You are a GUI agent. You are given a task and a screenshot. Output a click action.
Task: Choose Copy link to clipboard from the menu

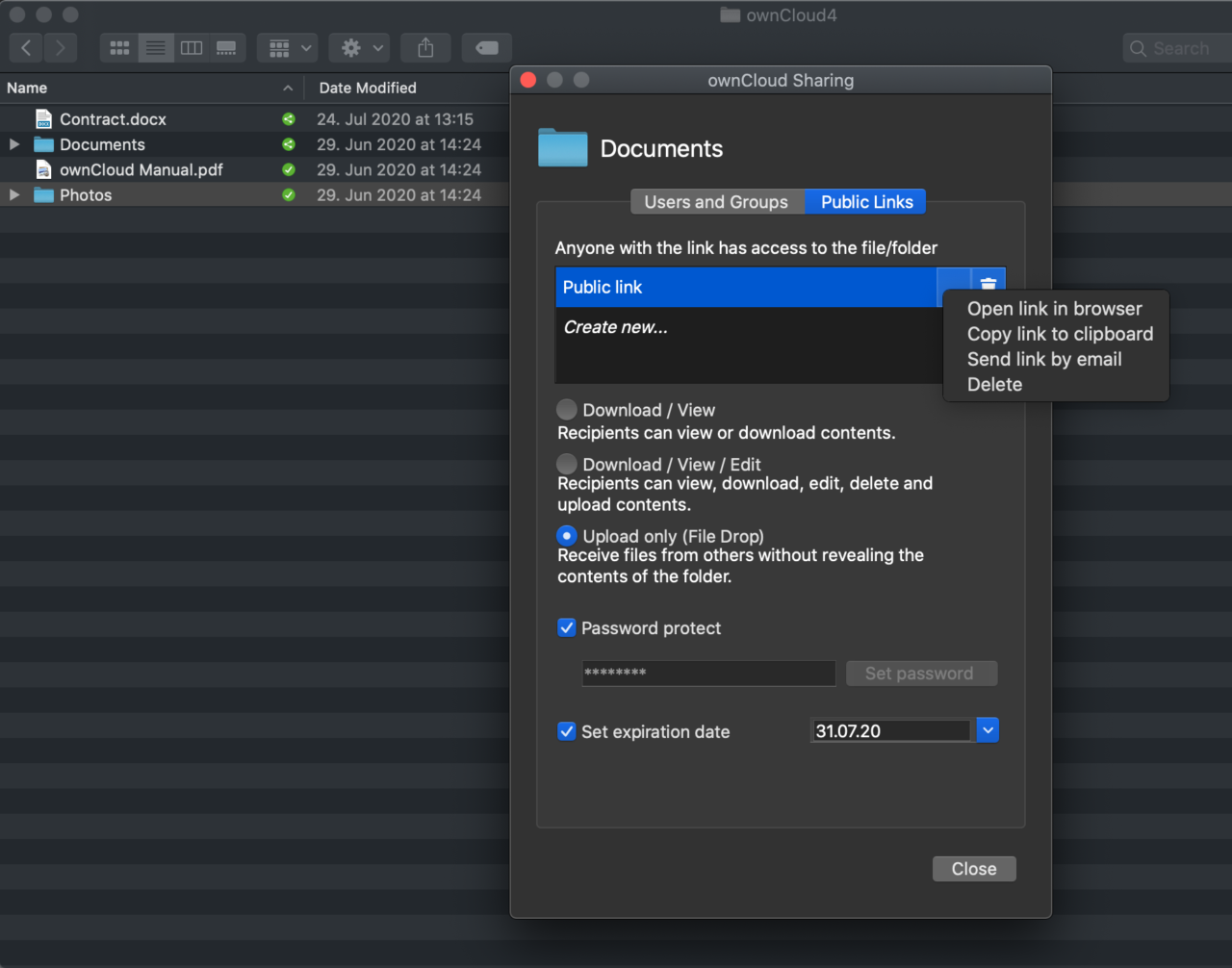tap(1060, 334)
